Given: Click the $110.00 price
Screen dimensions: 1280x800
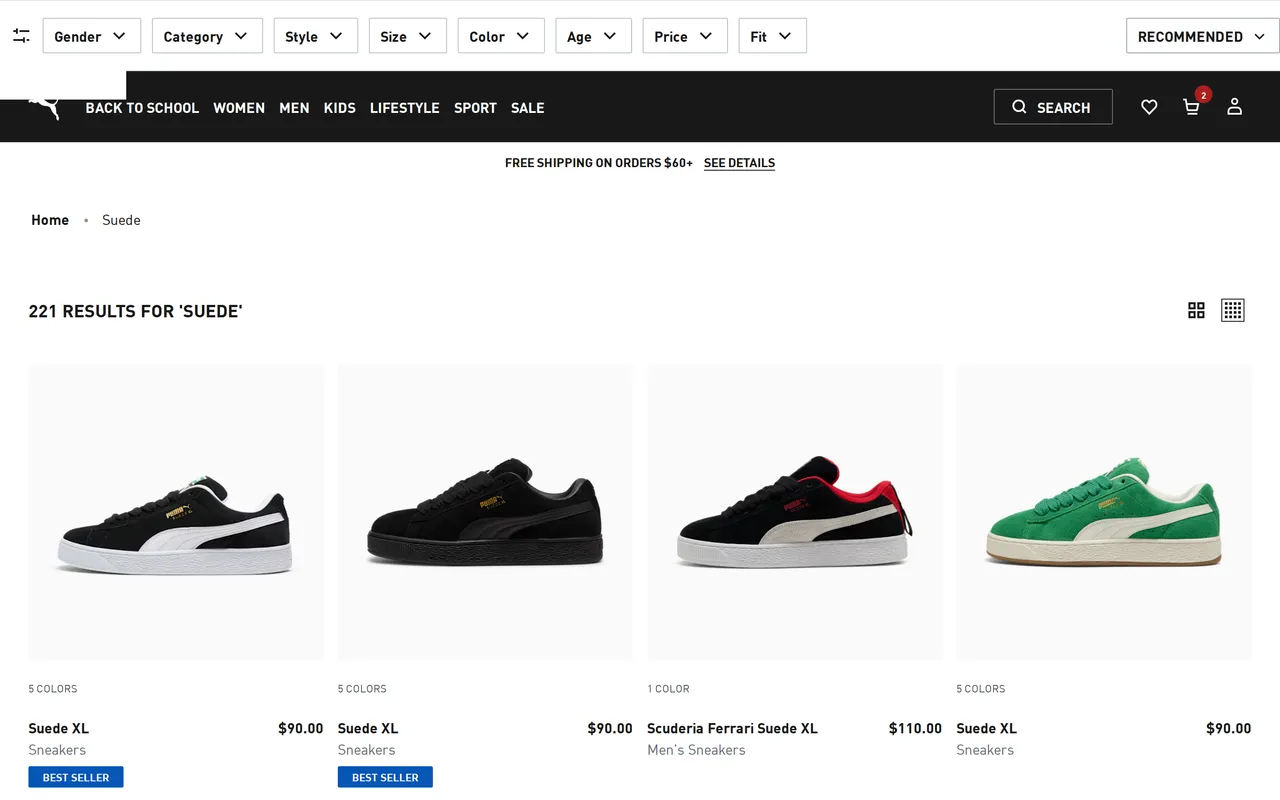Looking at the screenshot, I should [915, 728].
